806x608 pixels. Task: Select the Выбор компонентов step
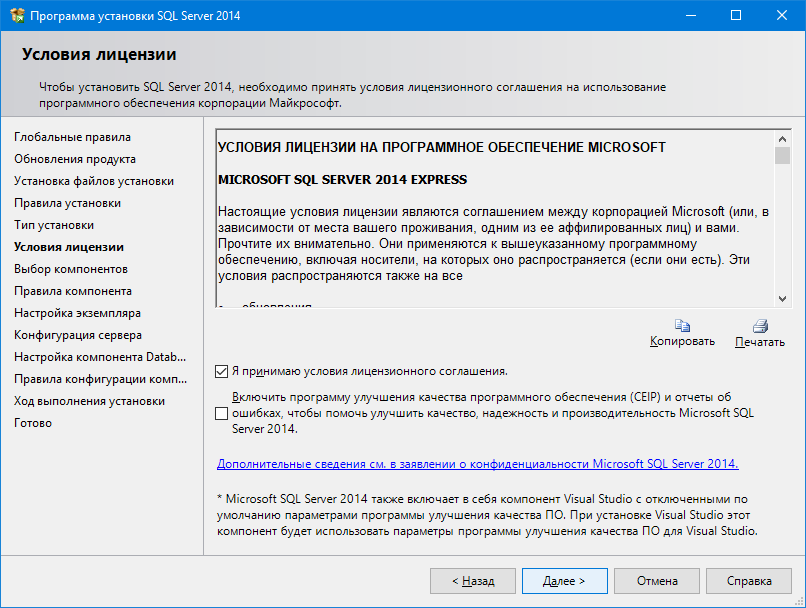tap(70, 269)
